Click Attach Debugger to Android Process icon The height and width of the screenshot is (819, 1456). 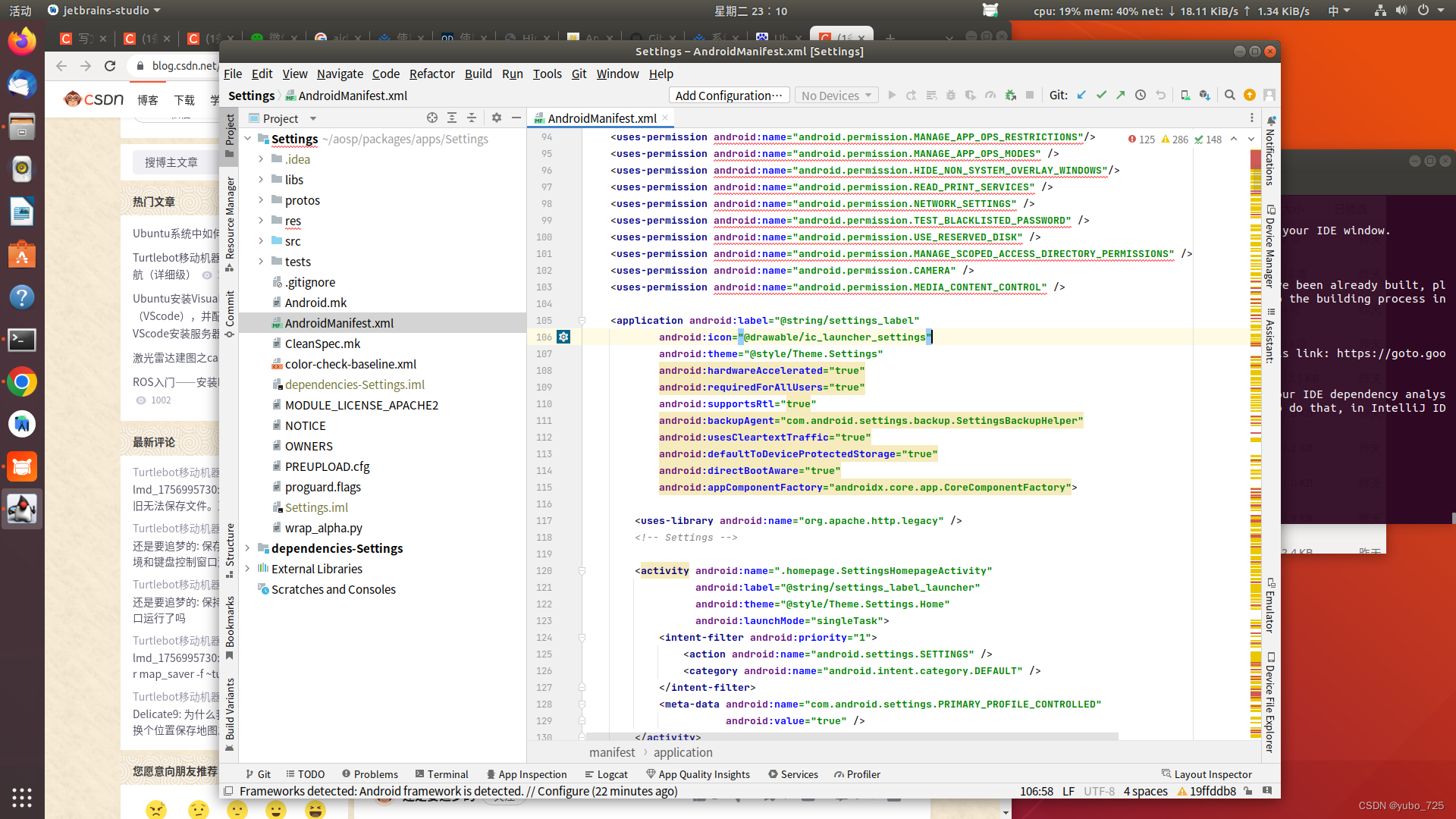pos(1010,96)
